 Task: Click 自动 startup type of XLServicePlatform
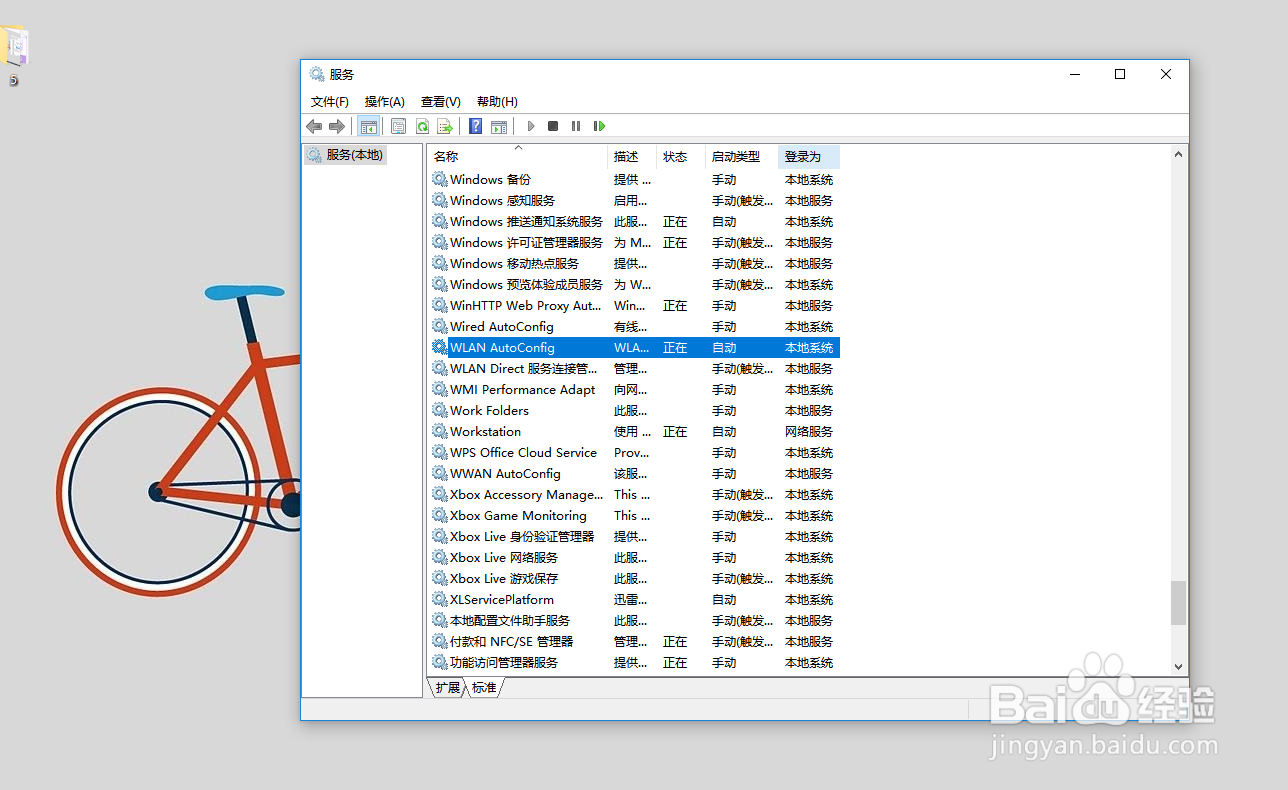[x=724, y=599]
